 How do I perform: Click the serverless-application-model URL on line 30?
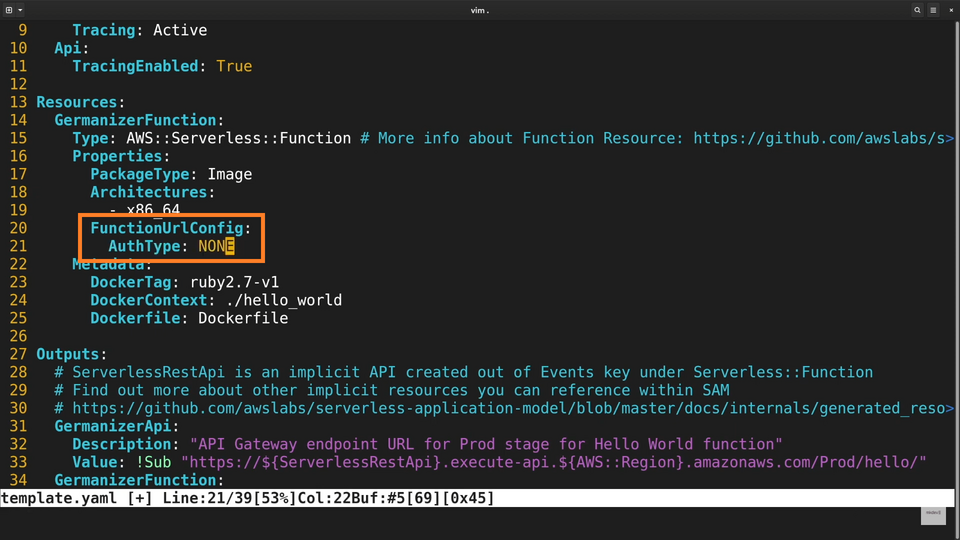coord(509,408)
